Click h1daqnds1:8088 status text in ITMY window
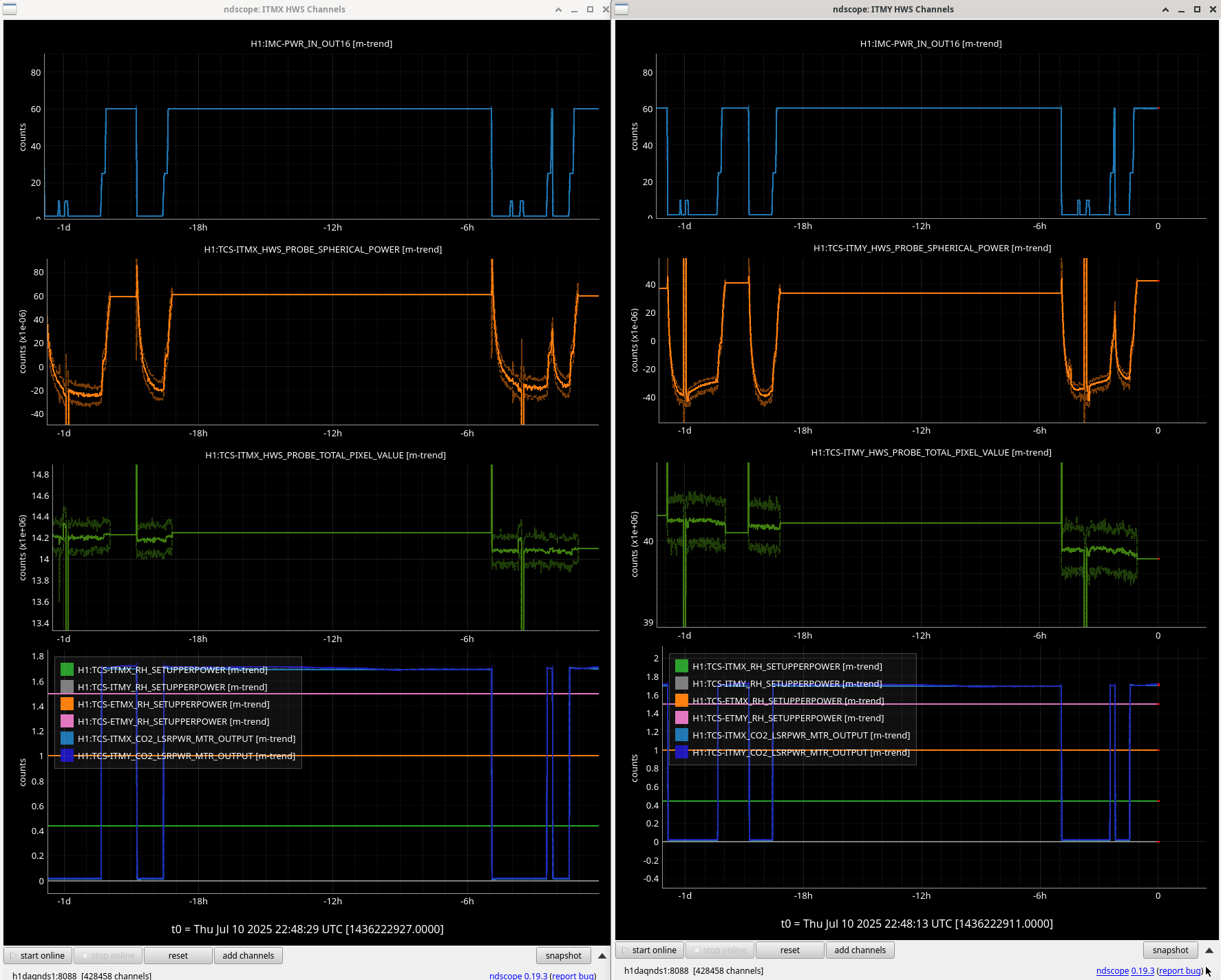The image size is (1221, 980). tap(694, 970)
